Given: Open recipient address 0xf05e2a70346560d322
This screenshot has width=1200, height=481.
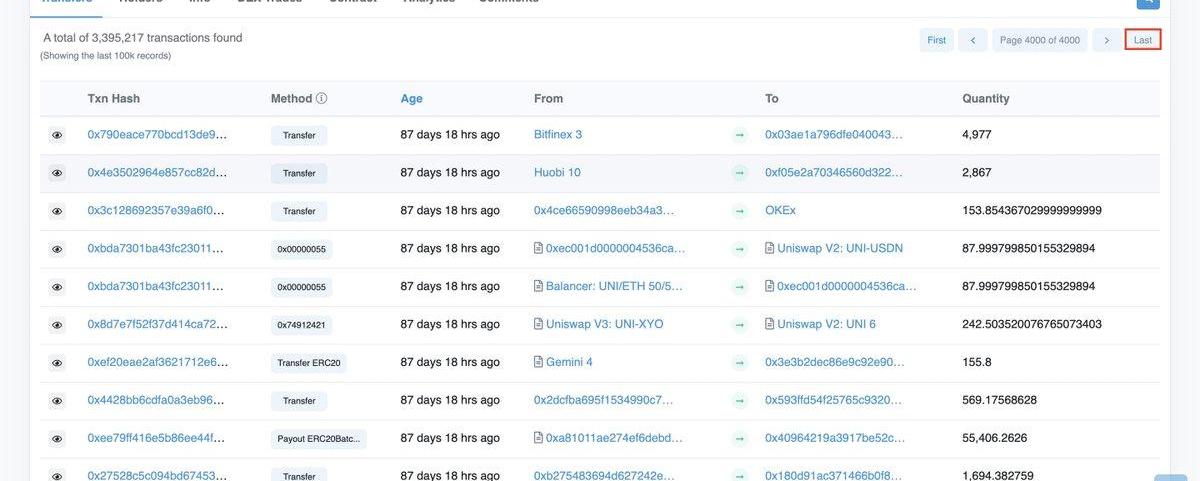Looking at the screenshot, I should (x=834, y=172).
